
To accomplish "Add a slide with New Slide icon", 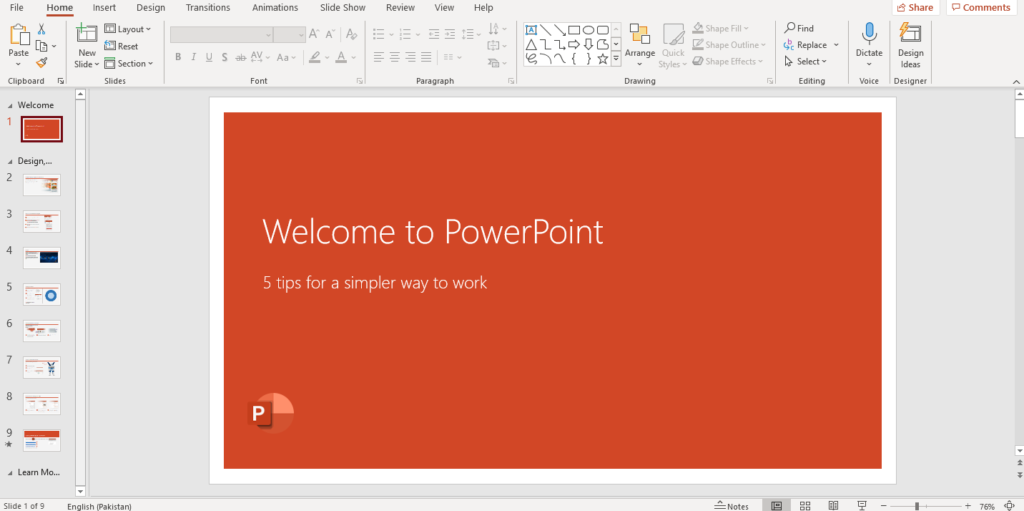I will pos(87,35).
